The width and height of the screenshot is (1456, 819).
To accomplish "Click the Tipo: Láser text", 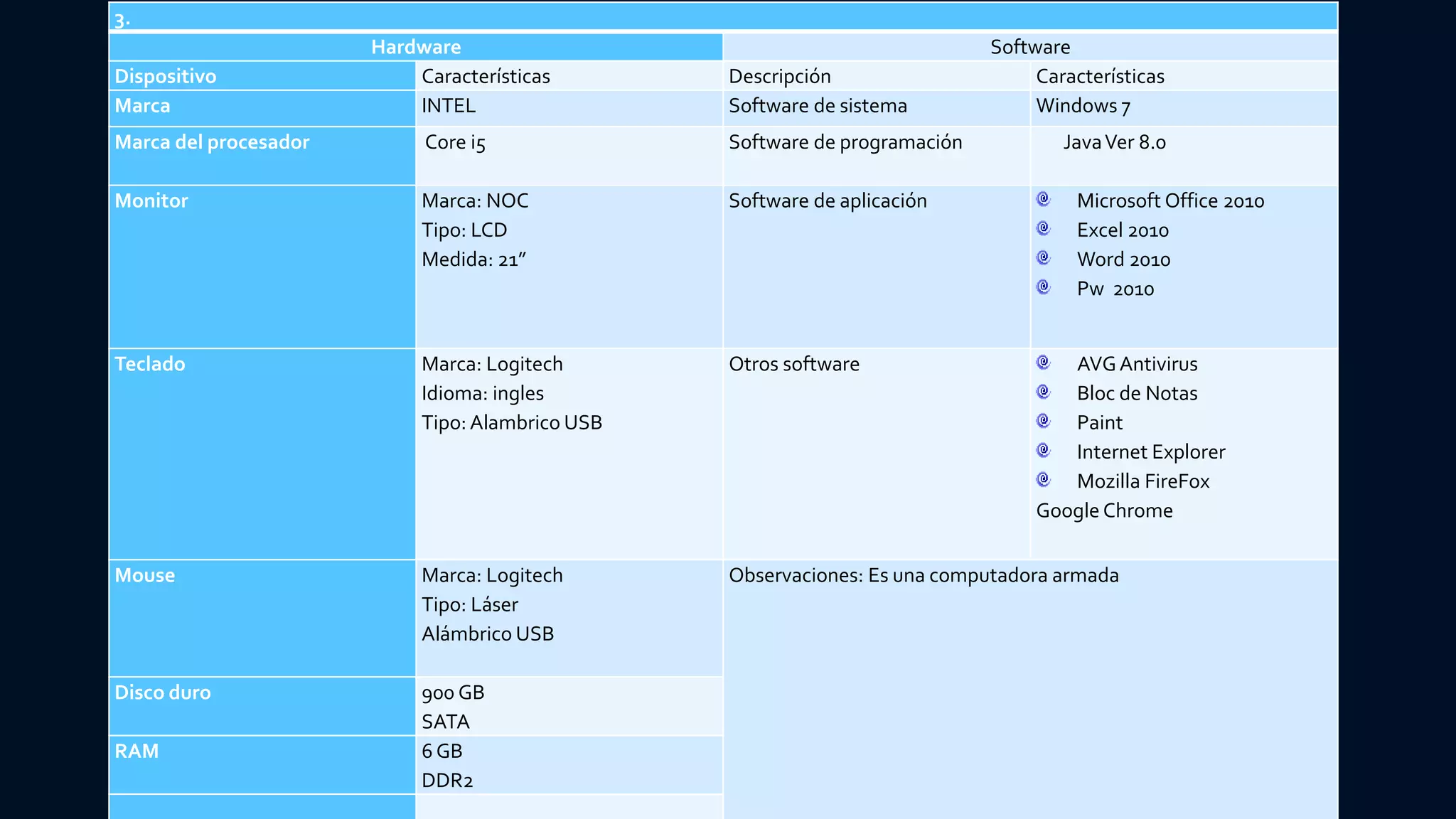I will pos(470,604).
